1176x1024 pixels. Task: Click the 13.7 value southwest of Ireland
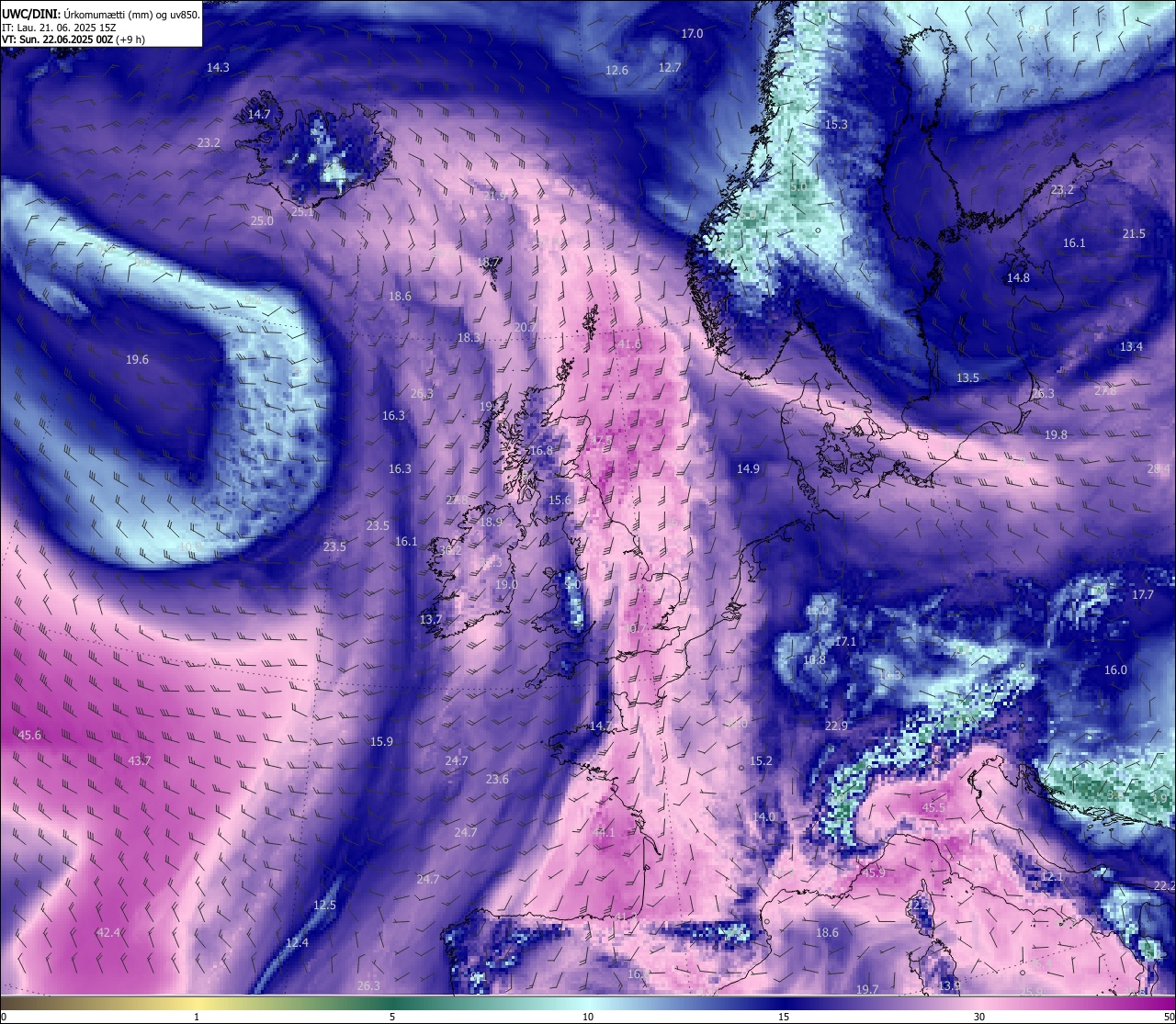pyautogui.click(x=431, y=619)
